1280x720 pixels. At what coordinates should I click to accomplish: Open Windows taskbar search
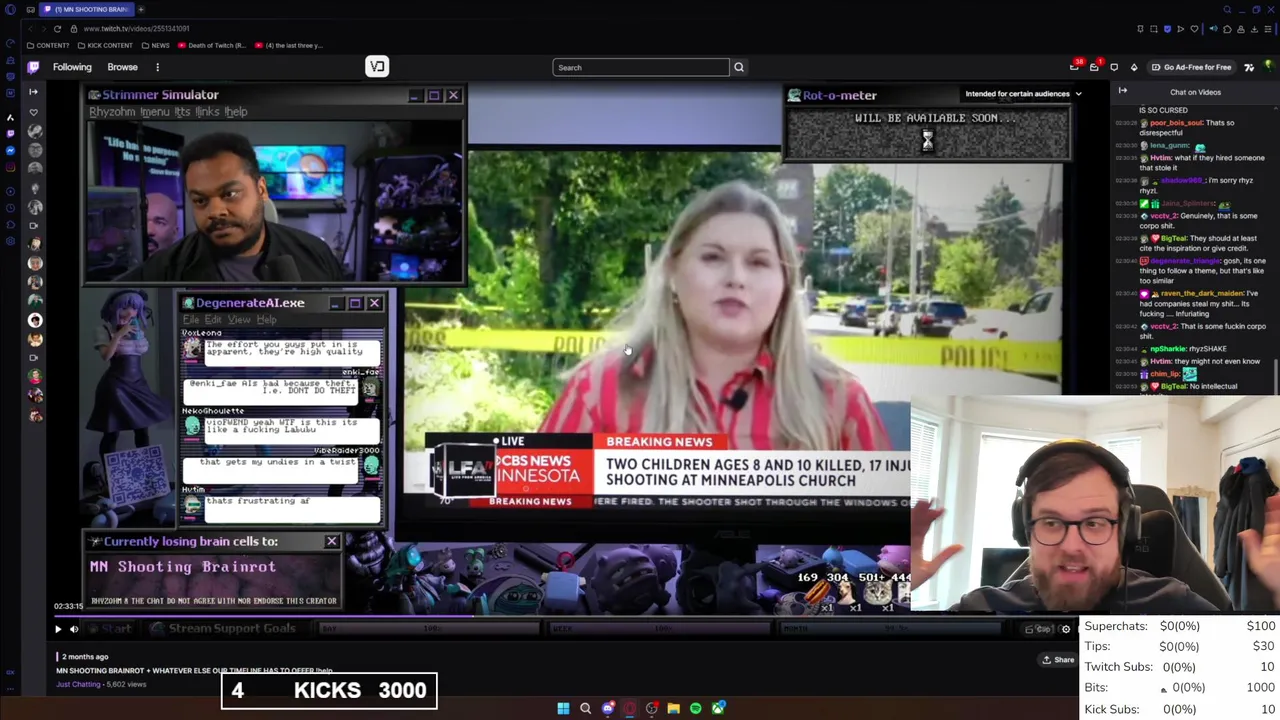pyautogui.click(x=586, y=708)
